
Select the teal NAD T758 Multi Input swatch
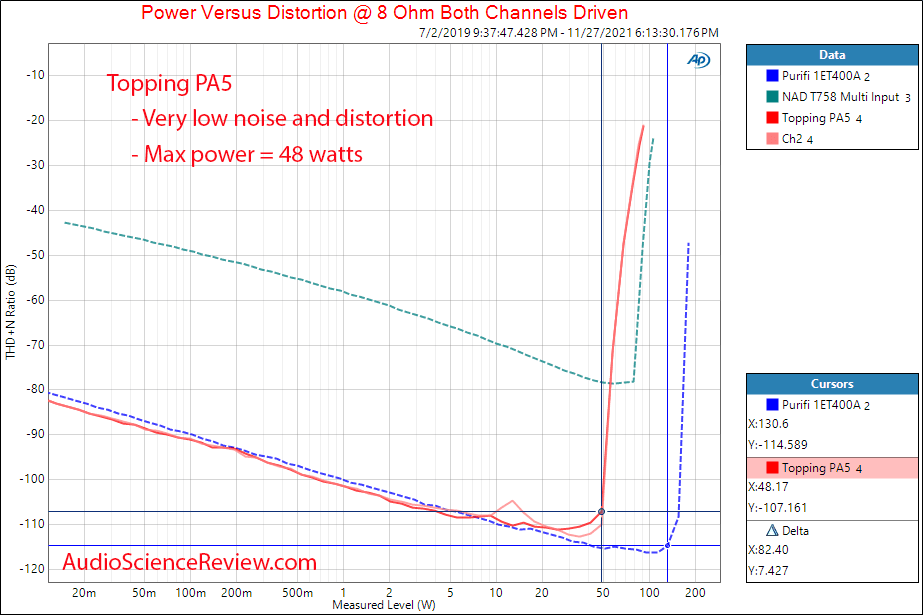pyautogui.click(x=772, y=97)
